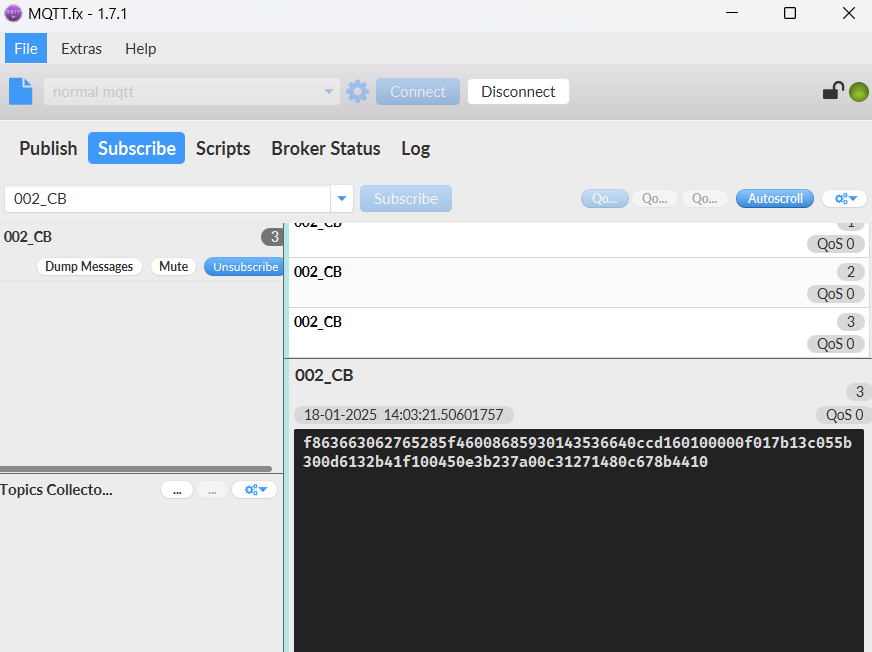
Task: Open the File menu
Action: (x=26, y=48)
